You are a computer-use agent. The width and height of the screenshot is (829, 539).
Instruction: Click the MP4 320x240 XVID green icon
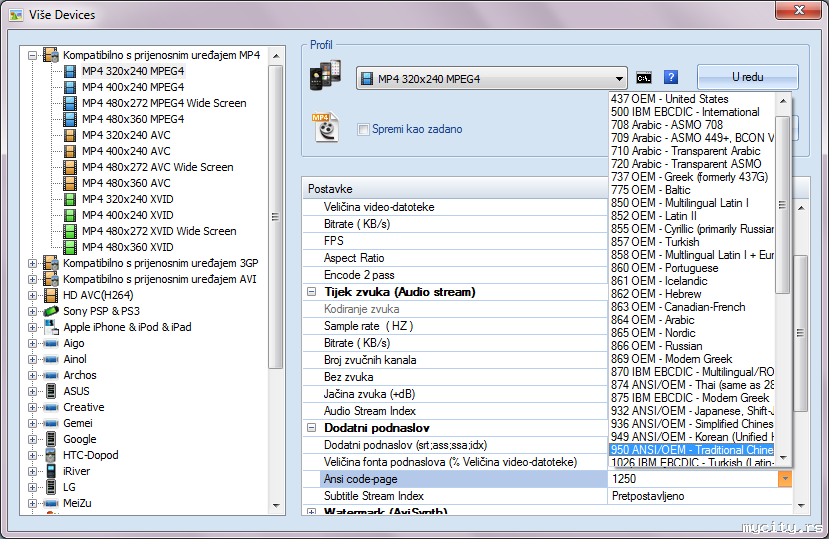point(70,199)
